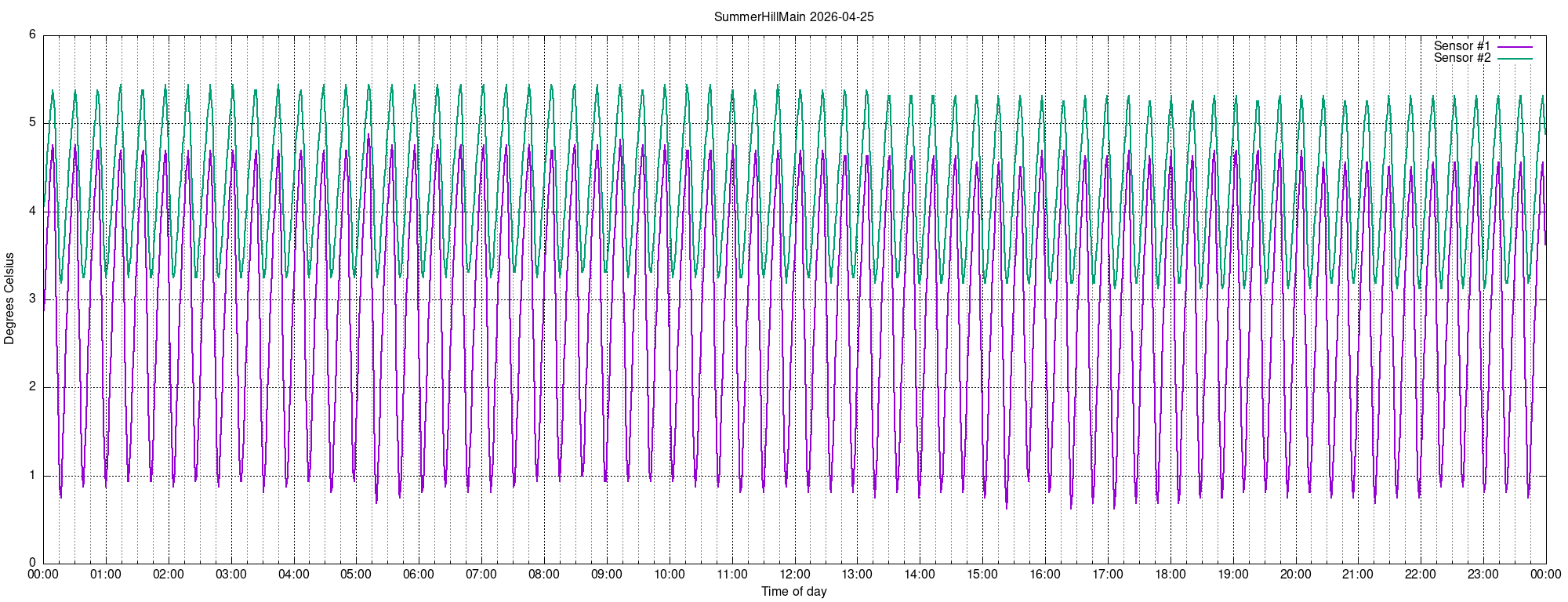Viewport: 1568px width, 602px height.
Task: Click the y-axis value 5 label
Action: [x=32, y=122]
